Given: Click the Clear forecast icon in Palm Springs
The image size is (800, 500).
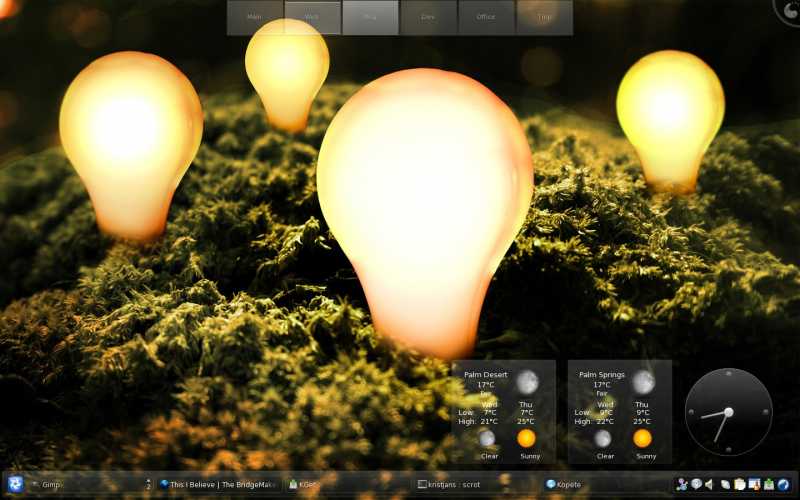Looking at the screenshot, I should click(603, 438).
